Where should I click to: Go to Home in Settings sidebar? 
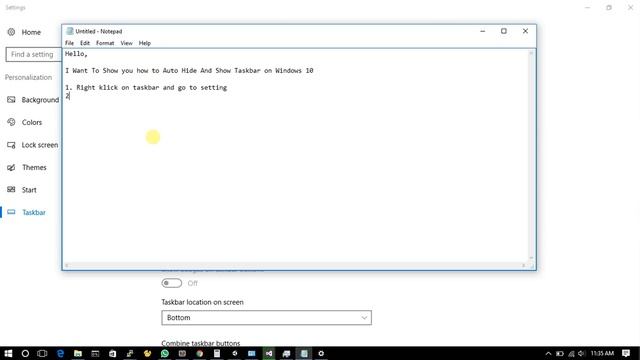click(x=24, y=32)
